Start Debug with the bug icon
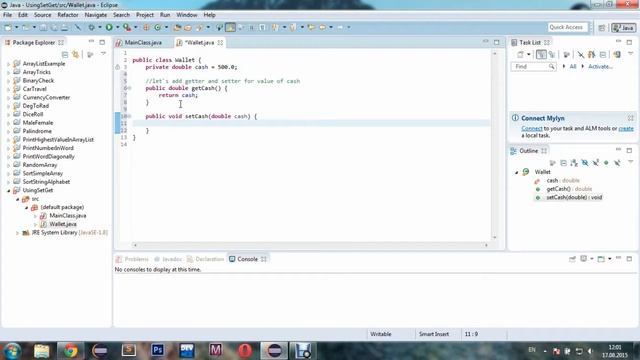Screen dimensions: 640x360 pyautogui.click(x=91, y=27)
